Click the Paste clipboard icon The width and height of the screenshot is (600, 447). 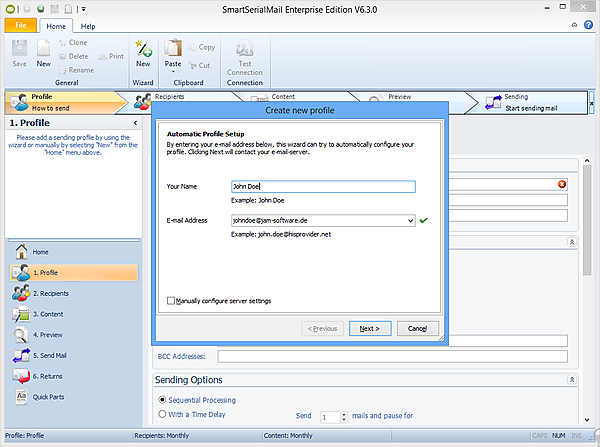173,49
